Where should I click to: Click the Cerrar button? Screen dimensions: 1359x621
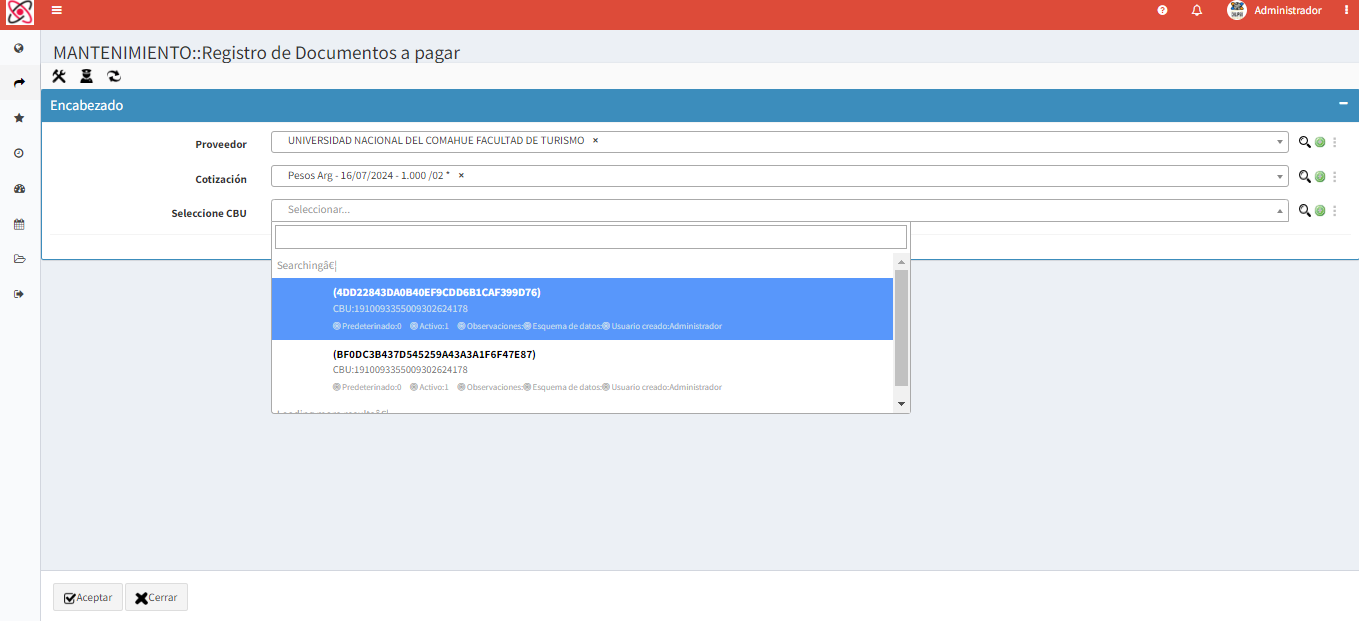point(156,597)
